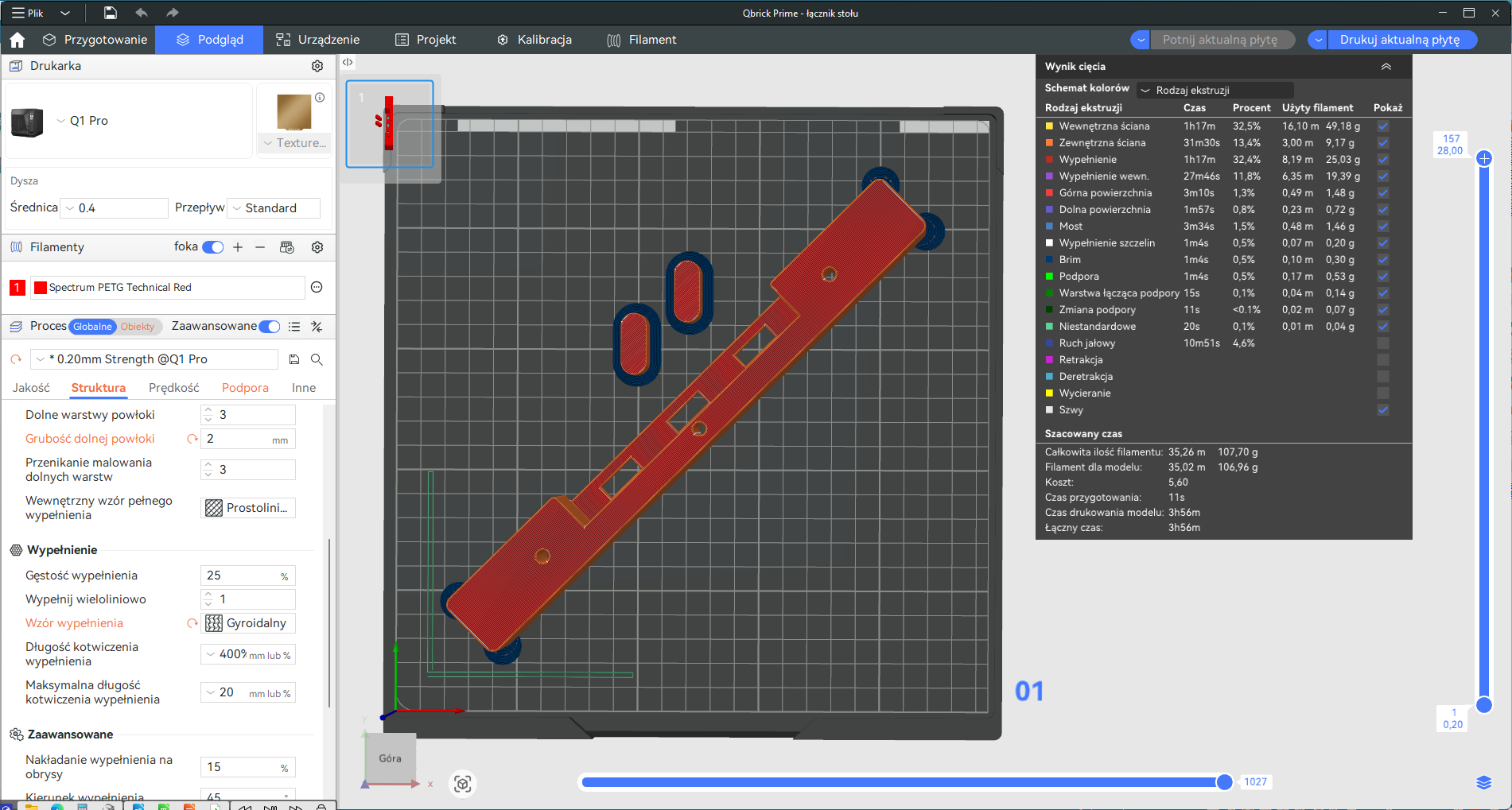This screenshot has height=810, width=1512.
Task: Open printer settings gear icon
Action: [x=317, y=66]
